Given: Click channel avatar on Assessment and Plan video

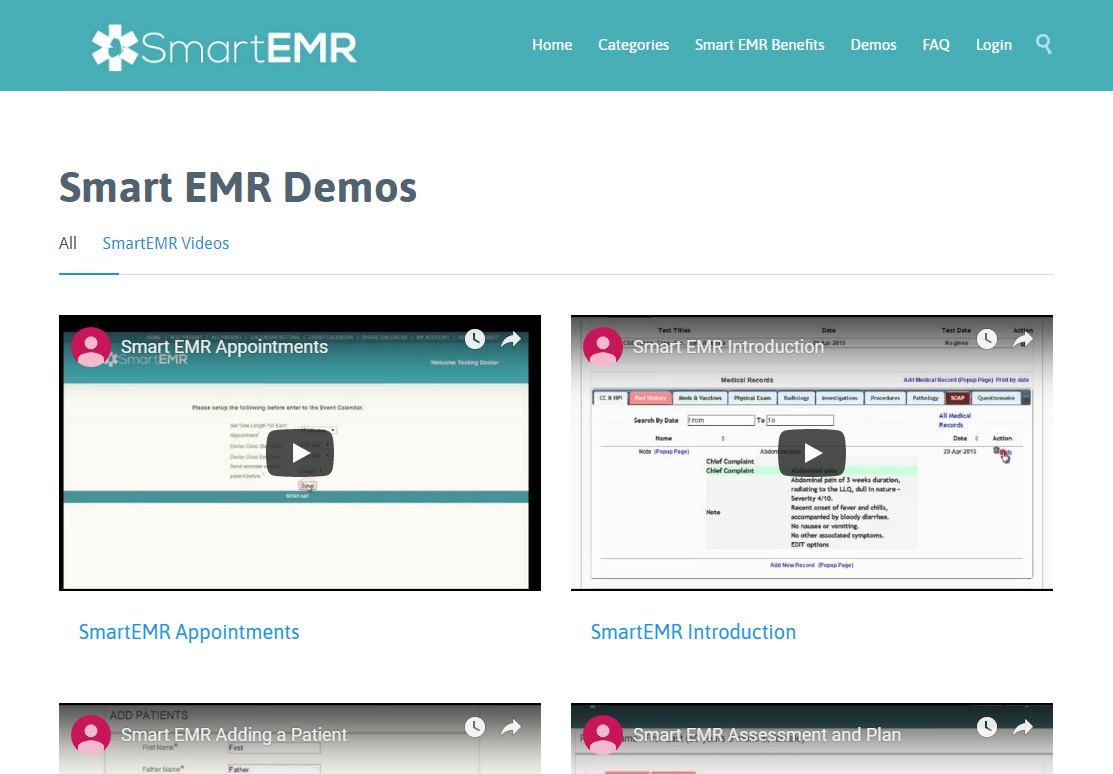Looking at the screenshot, I should click(603, 734).
